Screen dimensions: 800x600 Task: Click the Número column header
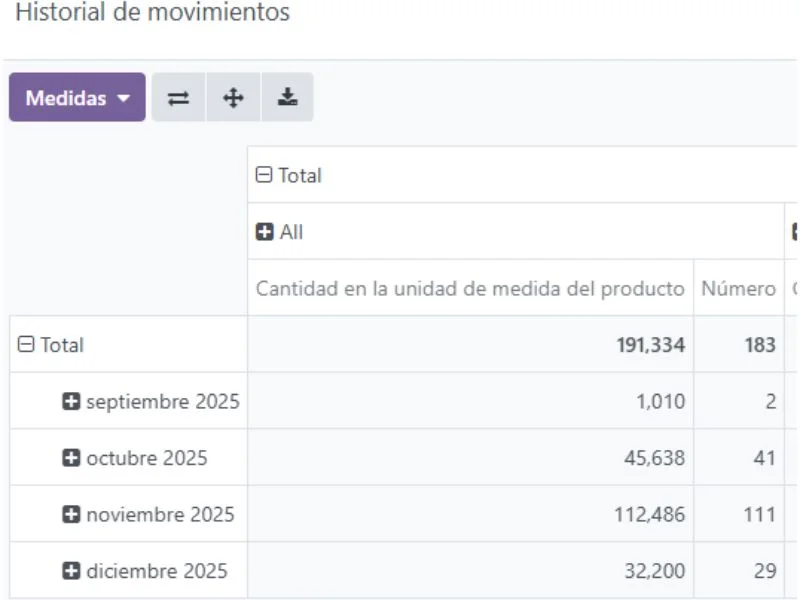739,288
